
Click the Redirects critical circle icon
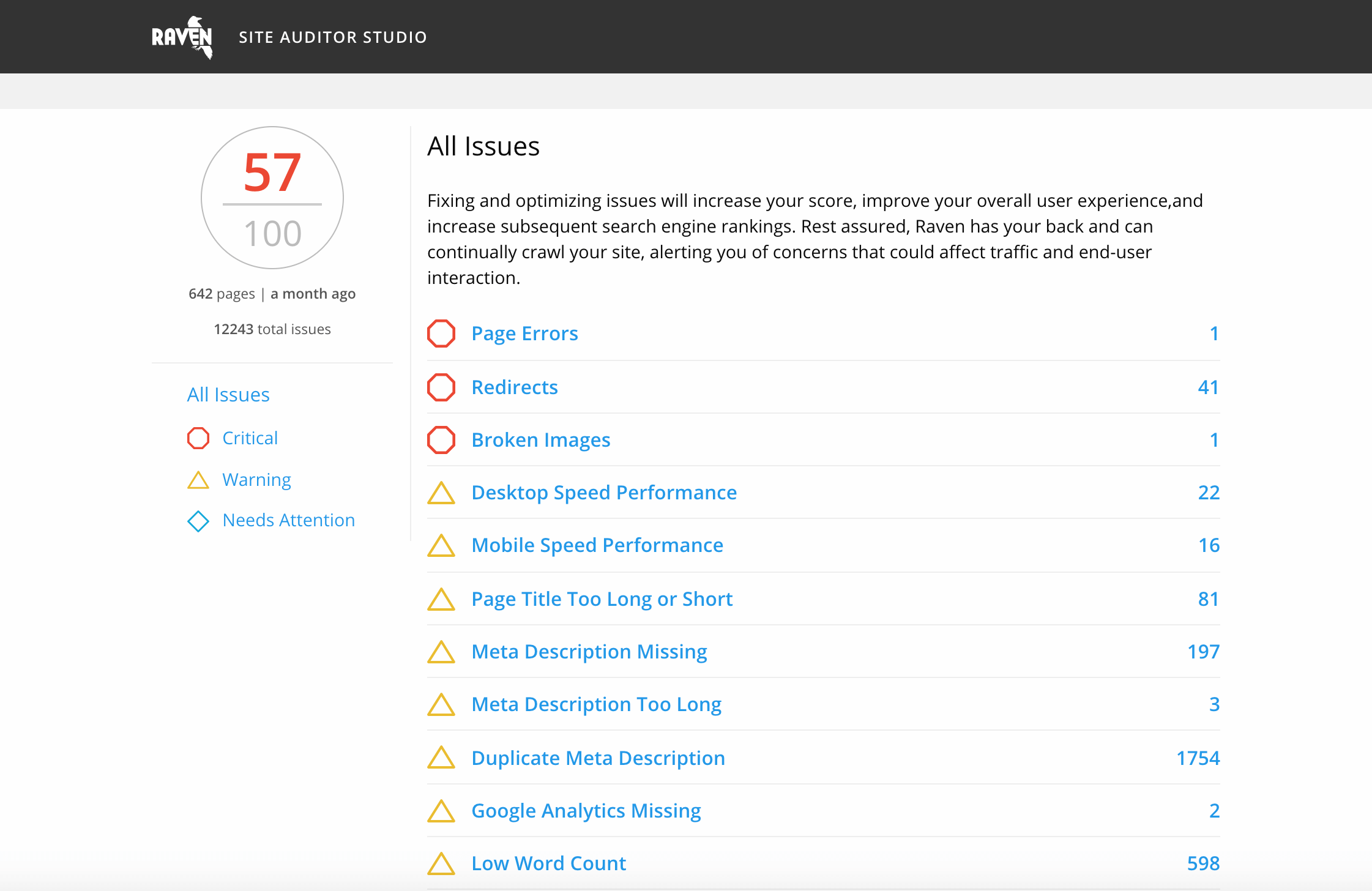443,386
